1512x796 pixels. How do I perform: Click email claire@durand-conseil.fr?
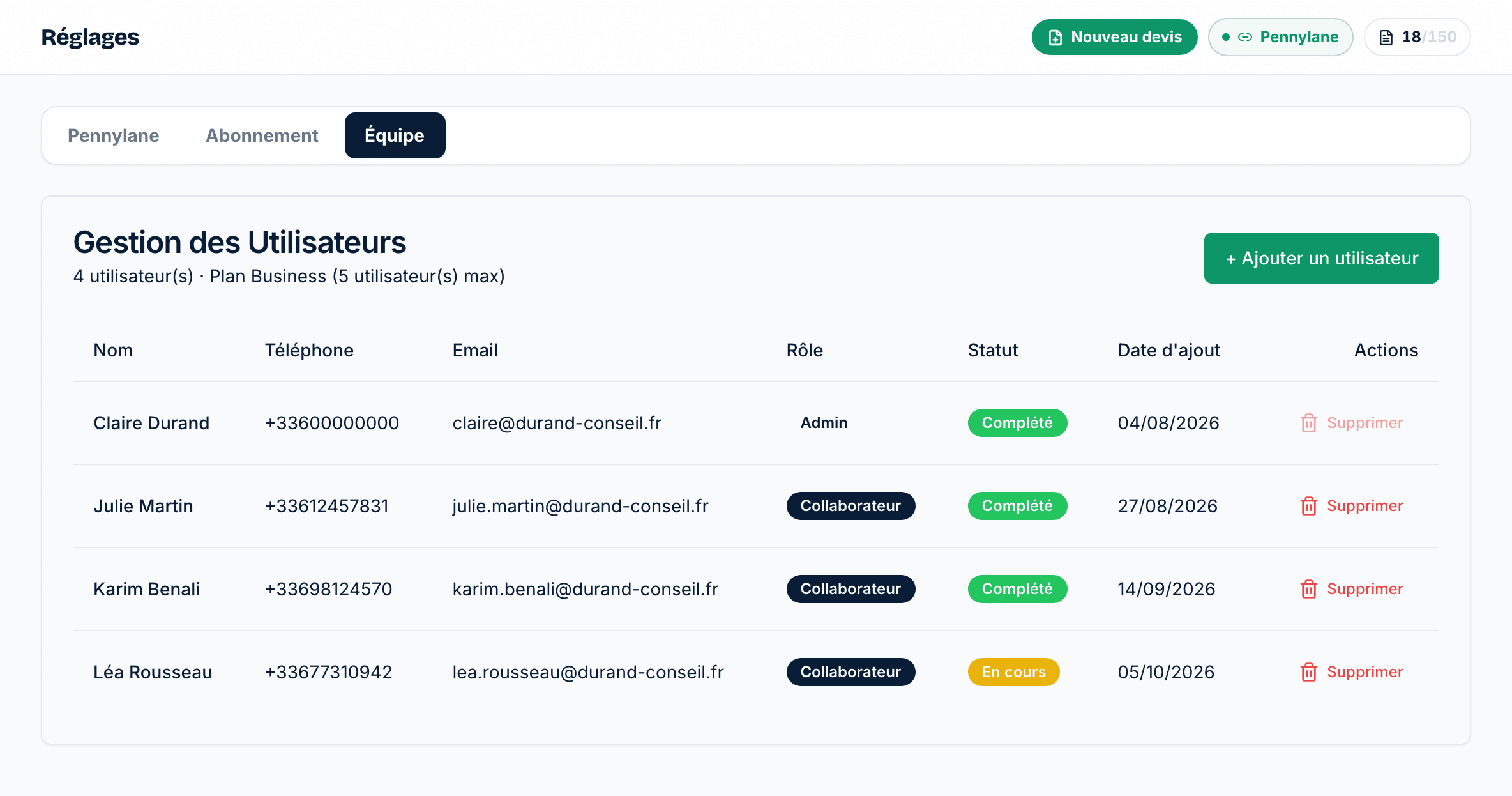click(557, 423)
